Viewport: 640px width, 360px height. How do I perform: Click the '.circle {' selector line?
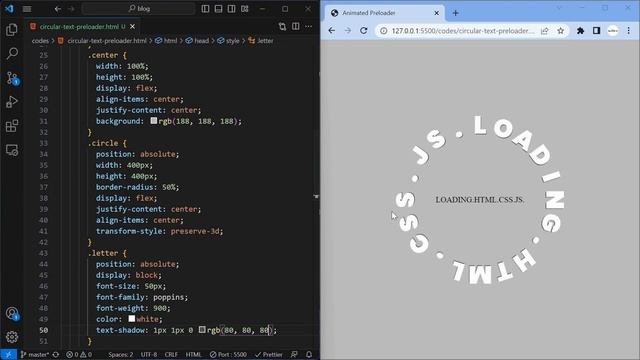pyautogui.click(x=108, y=143)
